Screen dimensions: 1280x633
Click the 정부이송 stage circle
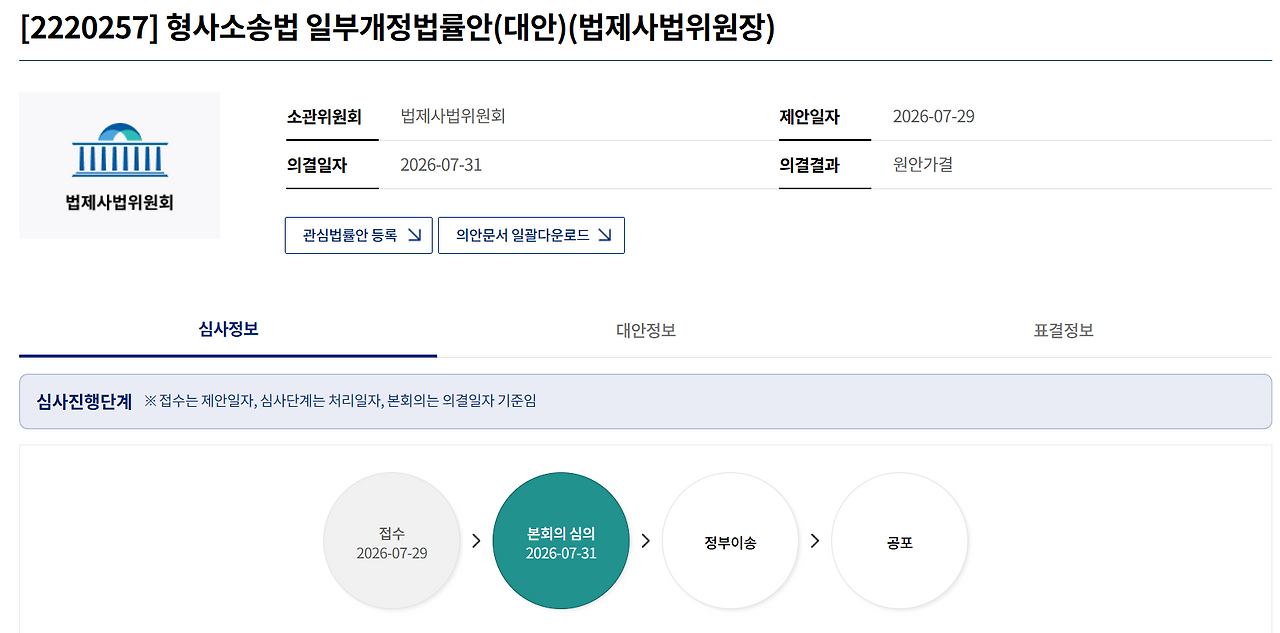(730, 541)
